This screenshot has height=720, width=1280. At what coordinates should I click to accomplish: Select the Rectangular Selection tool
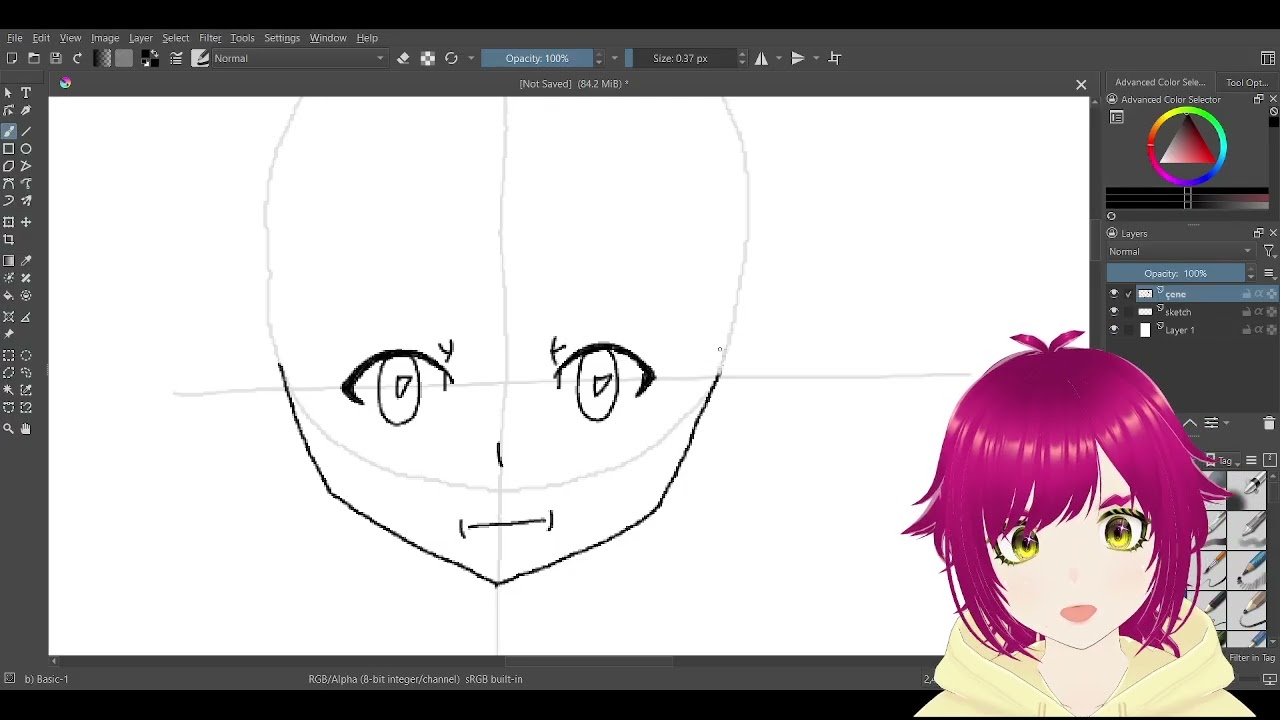pos(9,356)
